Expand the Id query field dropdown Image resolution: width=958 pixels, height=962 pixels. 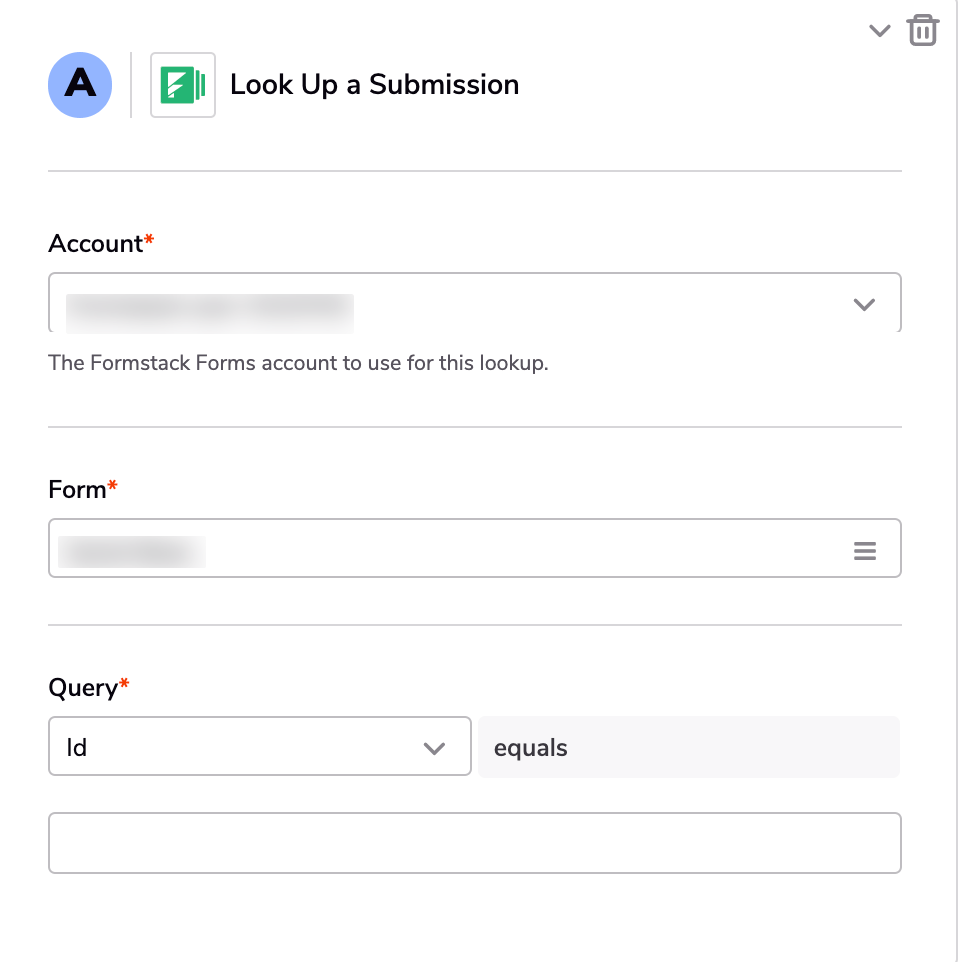(x=434, y=746)
